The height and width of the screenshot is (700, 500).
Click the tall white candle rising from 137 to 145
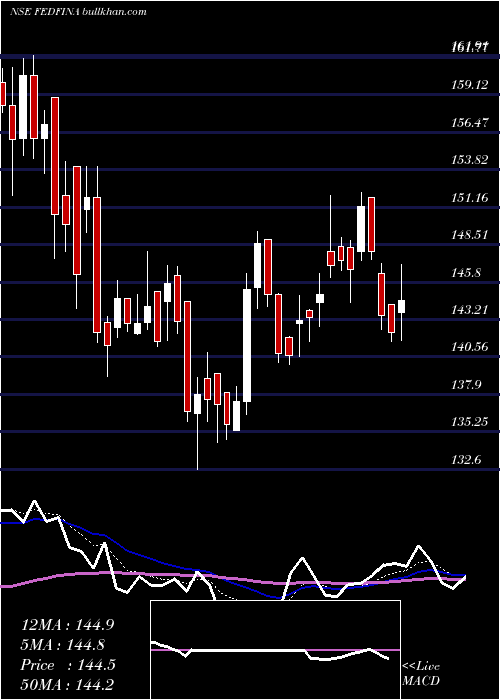[x=247, y=346]
